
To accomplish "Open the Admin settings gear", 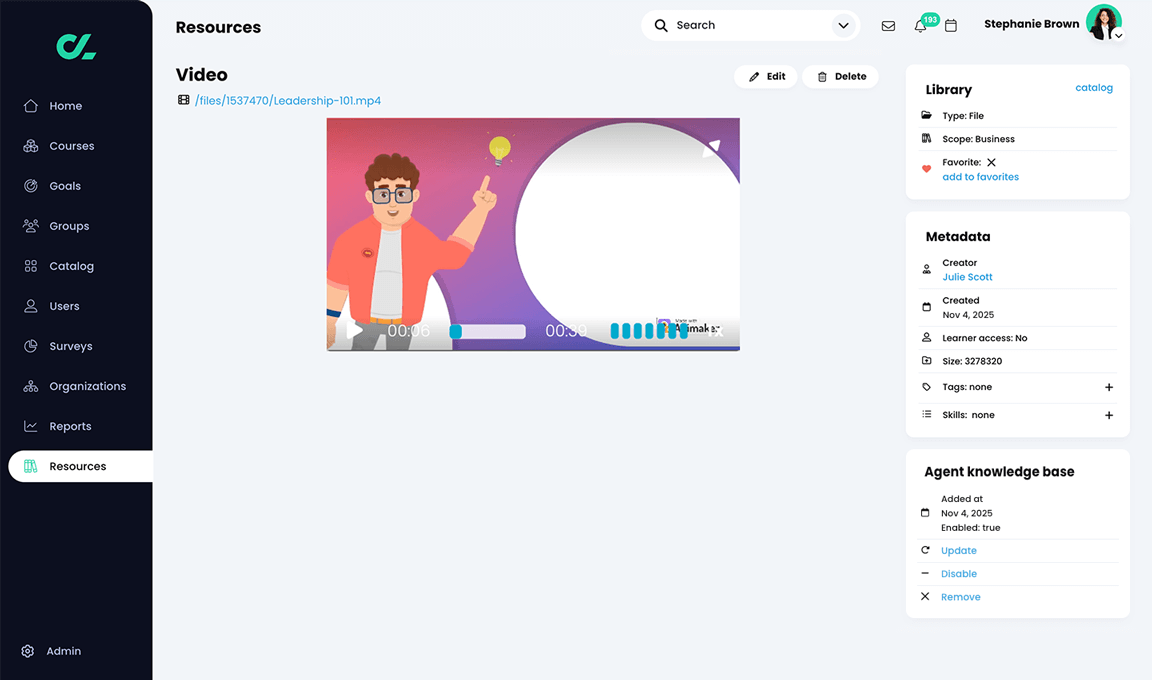I will 29,651.
